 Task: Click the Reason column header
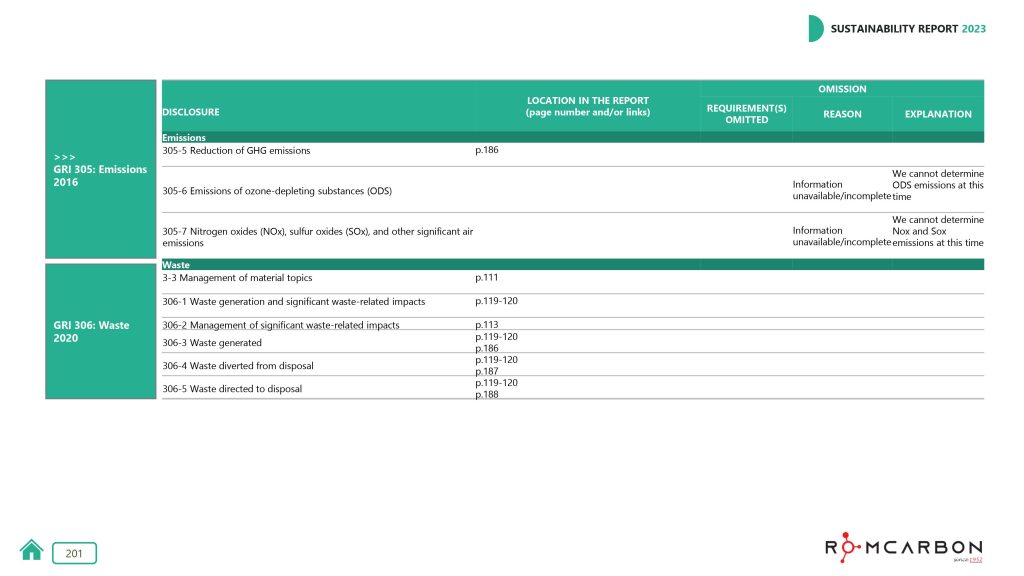pos(842,114)
